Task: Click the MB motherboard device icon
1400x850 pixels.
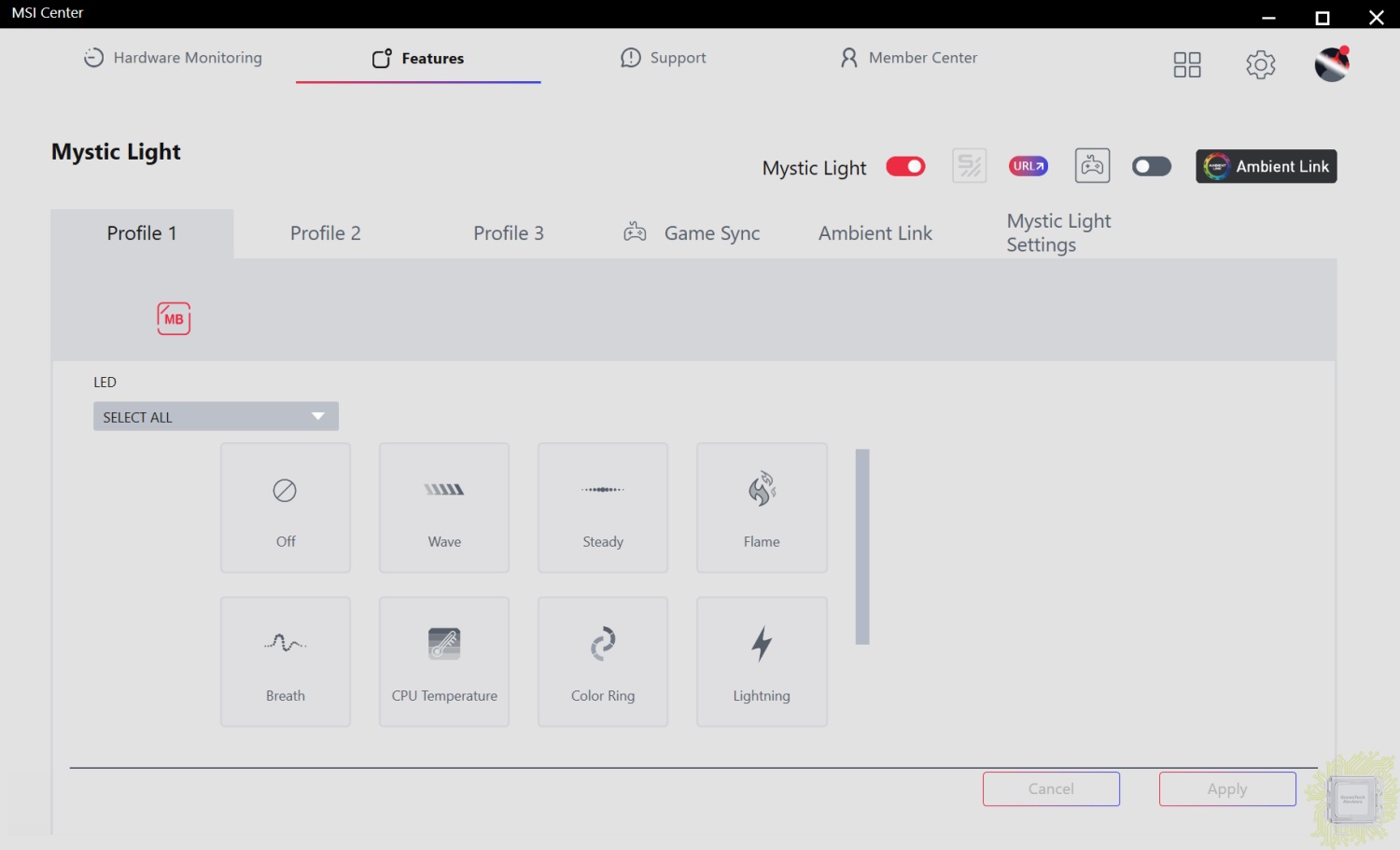Action: [174, 318]
